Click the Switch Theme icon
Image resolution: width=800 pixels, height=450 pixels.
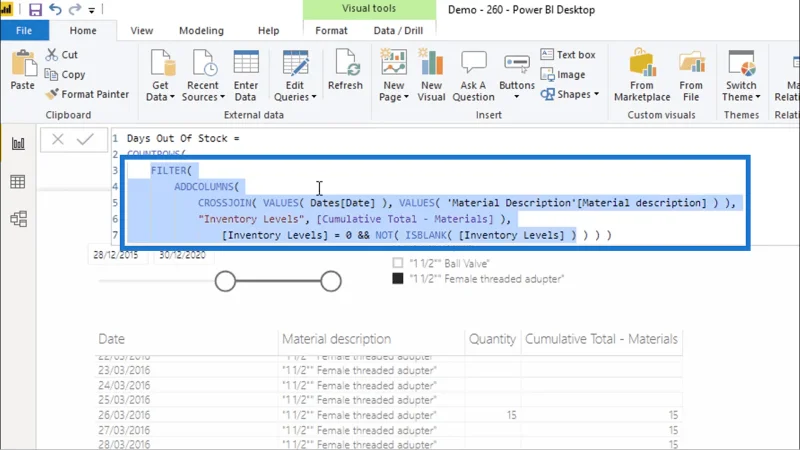tap(741, 63)
